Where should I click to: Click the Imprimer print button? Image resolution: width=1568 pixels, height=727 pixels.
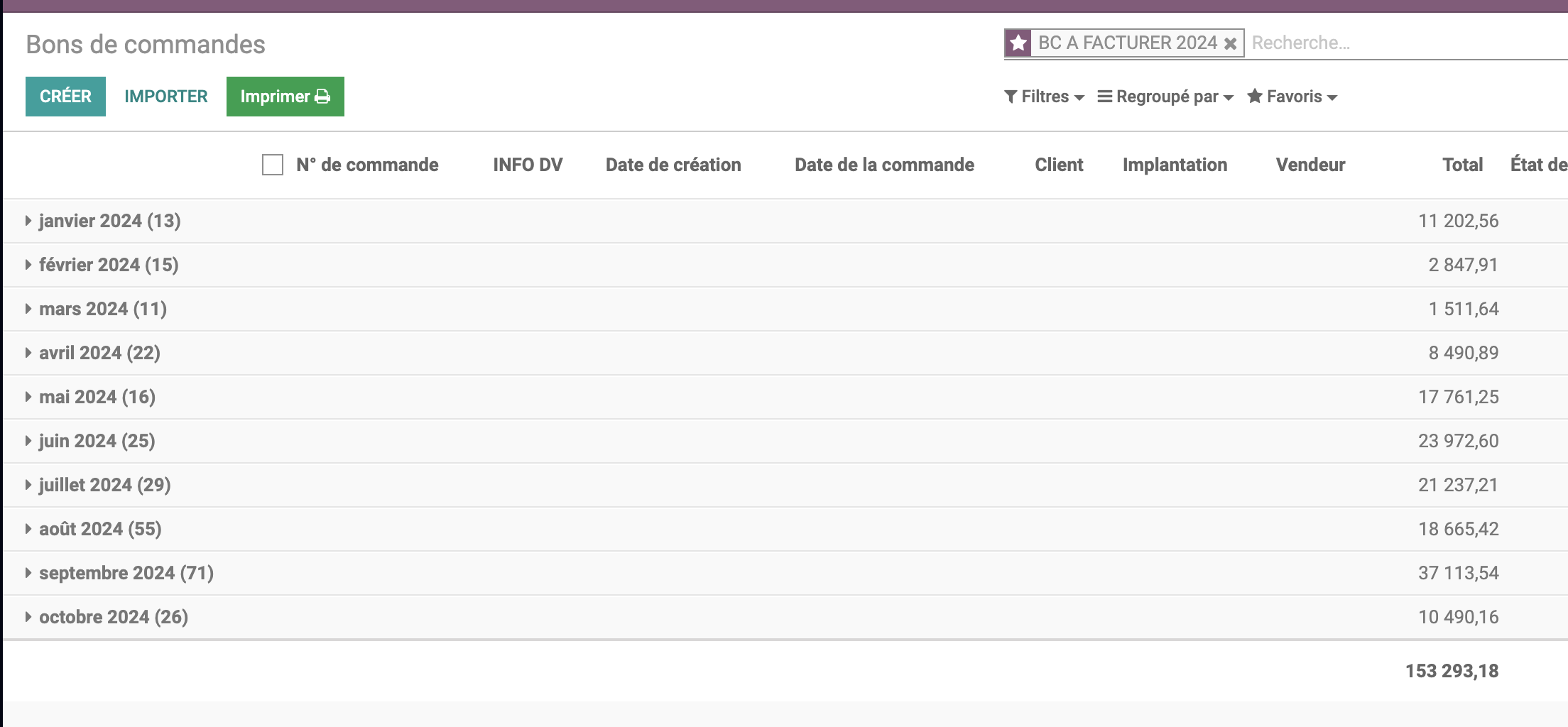(285, 97)
